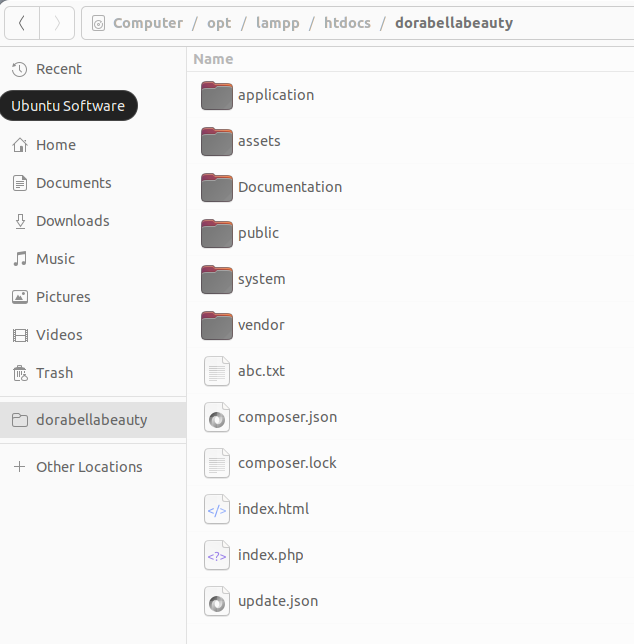Select the dorabellabeauty bookmark in the sidebar
Screen dimensions: 634x644
pyautogui.click(x=91, y=420)
